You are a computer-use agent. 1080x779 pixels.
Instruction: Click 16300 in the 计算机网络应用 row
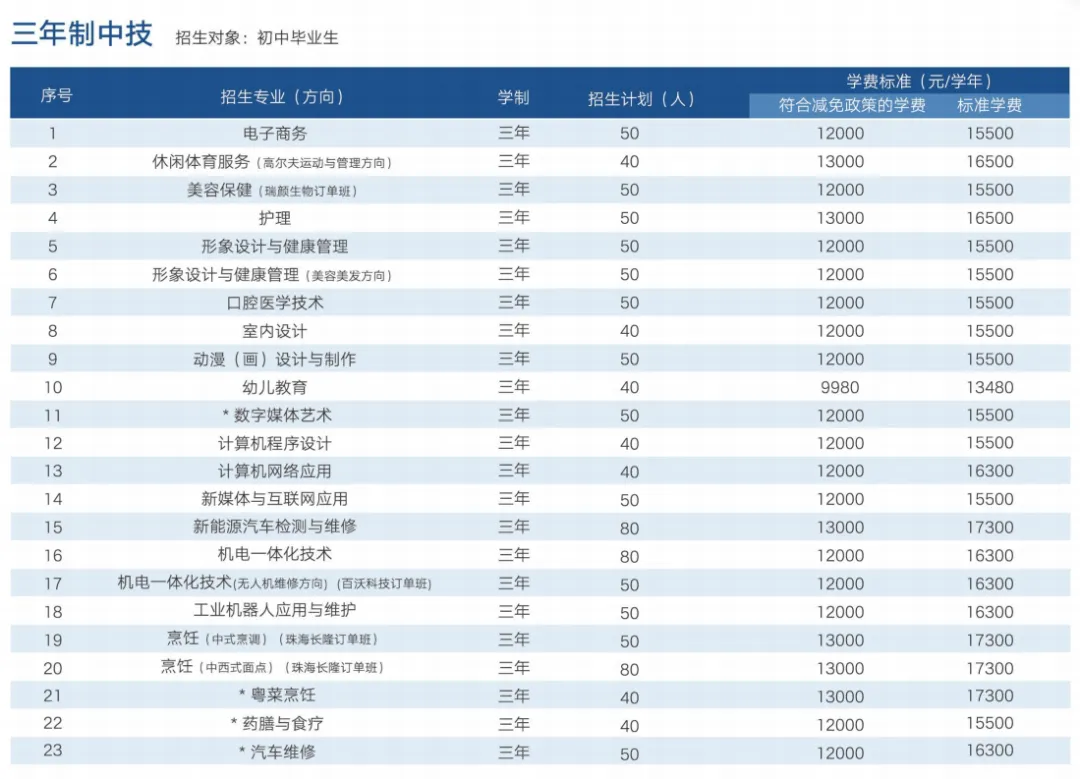coord(990,471)
